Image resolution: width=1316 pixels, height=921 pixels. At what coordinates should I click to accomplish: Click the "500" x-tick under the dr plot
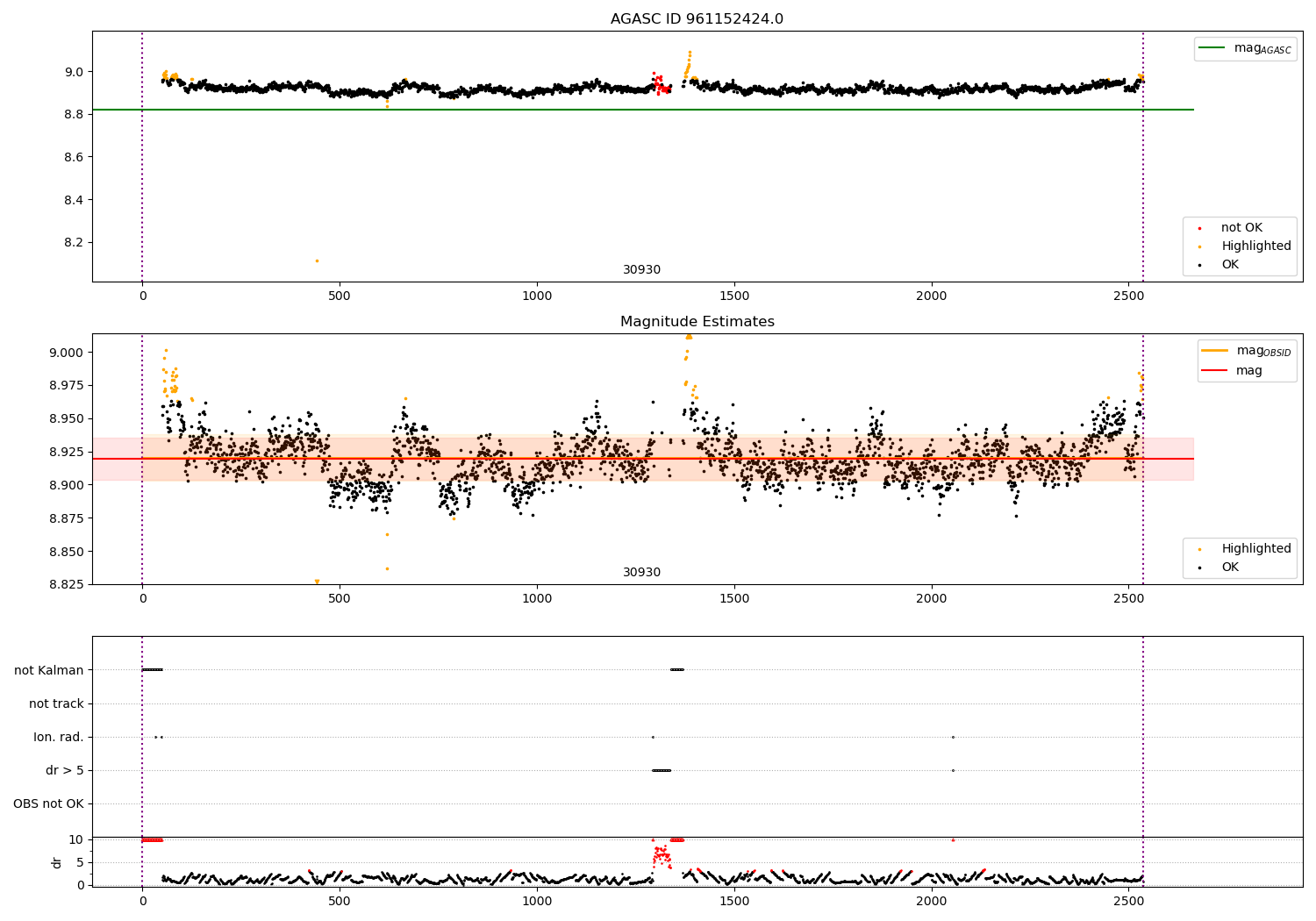click(340, 901)
